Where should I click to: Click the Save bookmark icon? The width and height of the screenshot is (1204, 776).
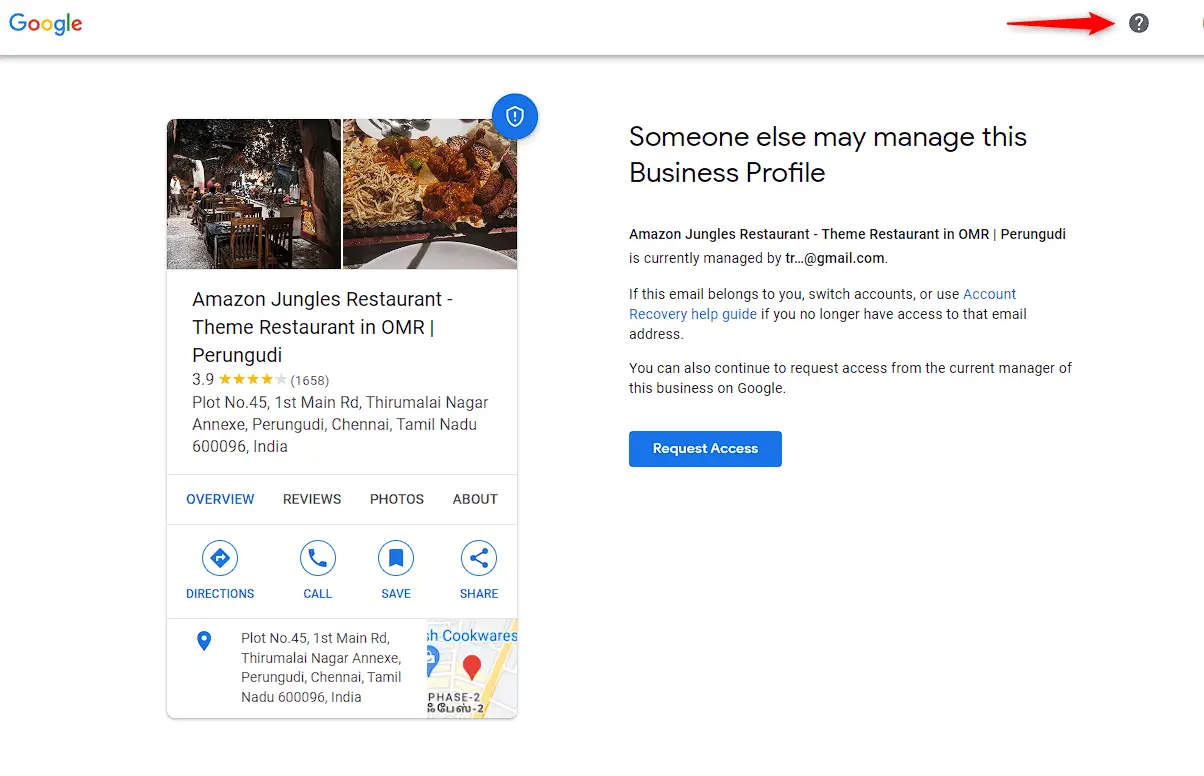pos(395,558)
